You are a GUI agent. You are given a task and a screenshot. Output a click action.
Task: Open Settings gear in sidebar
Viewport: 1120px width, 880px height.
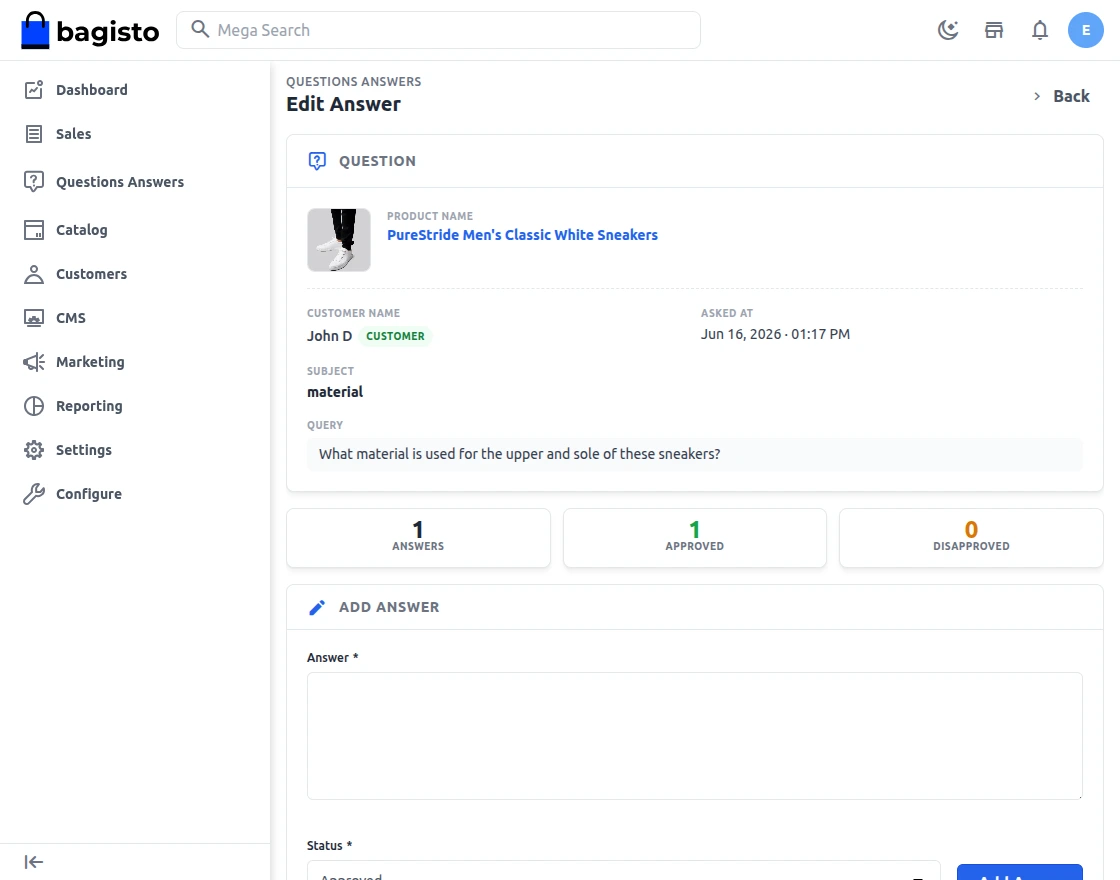tap(34, 450)
